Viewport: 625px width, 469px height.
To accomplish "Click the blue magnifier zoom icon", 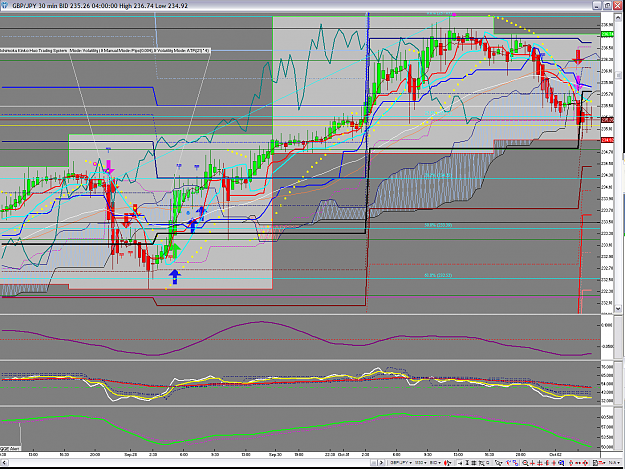I will [x=561, y=463].
